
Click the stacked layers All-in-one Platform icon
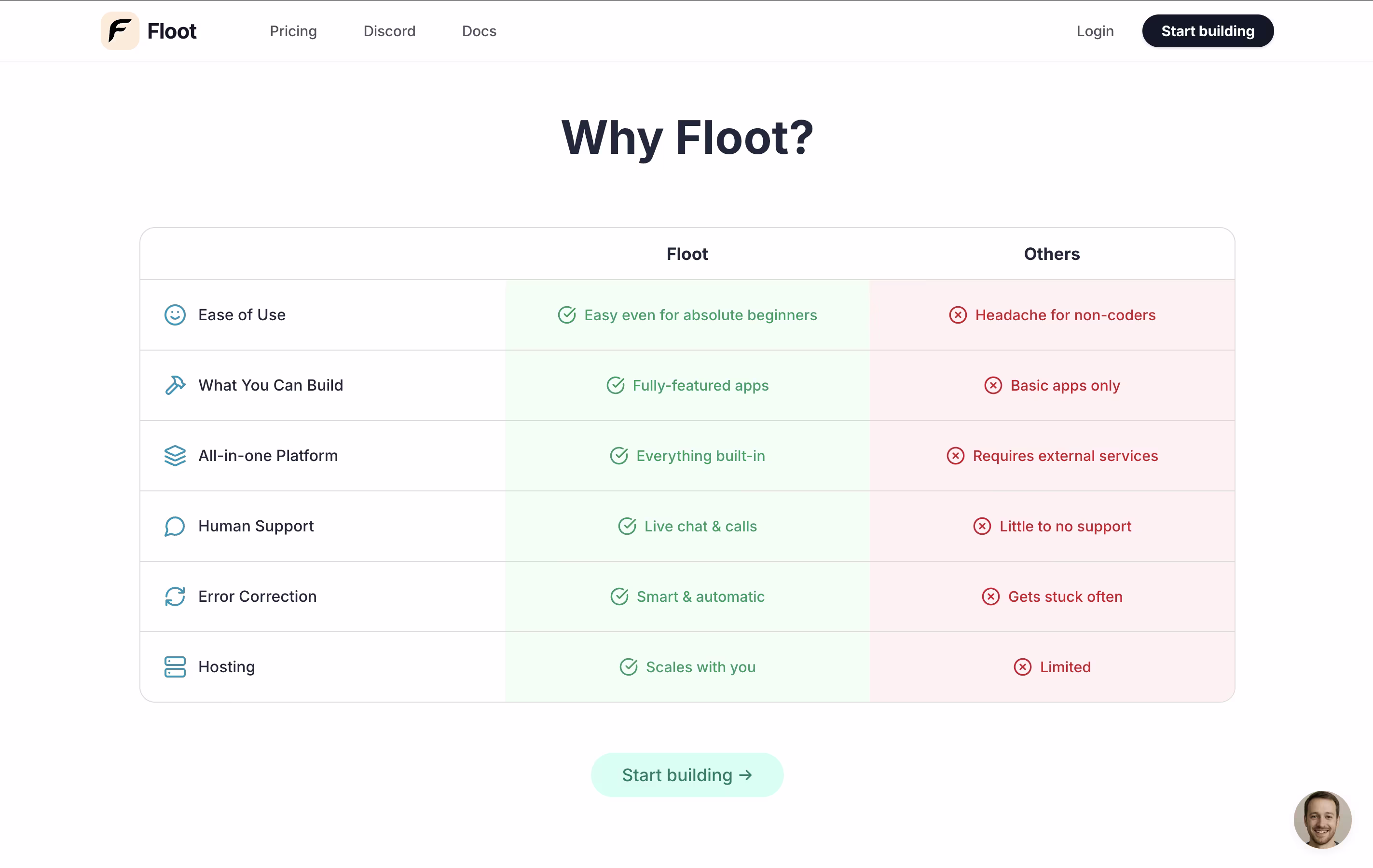[x=175, y=455]
